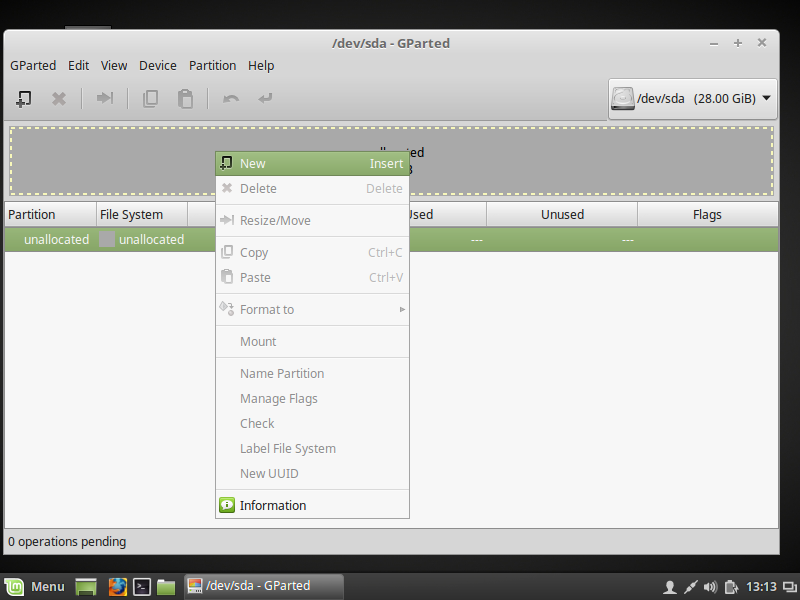This screenshot has height=600, width=800.
Task: Click the gray unallocated file system swatch
Action: [107, 240]
